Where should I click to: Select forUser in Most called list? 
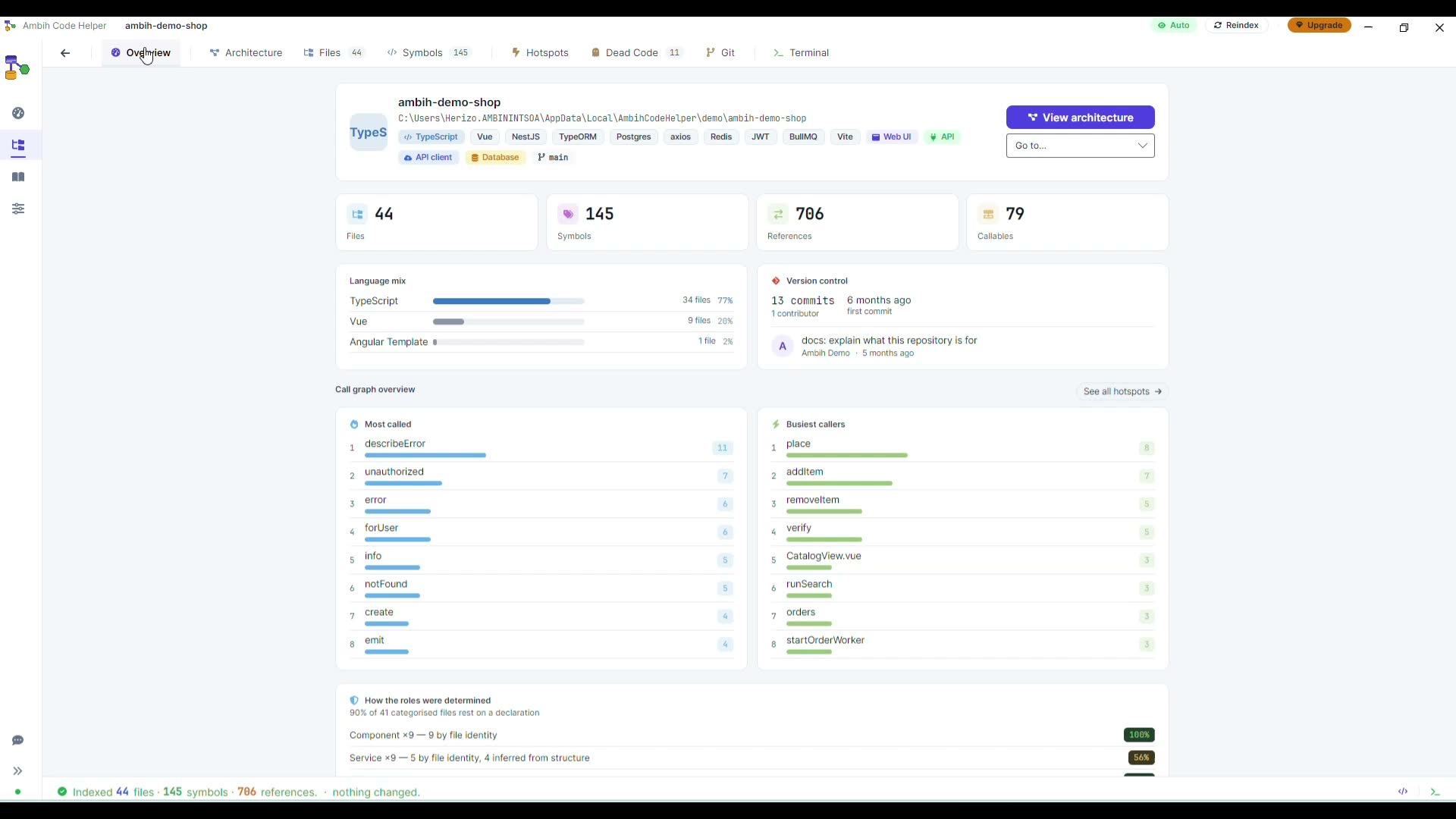click(541, 532)
